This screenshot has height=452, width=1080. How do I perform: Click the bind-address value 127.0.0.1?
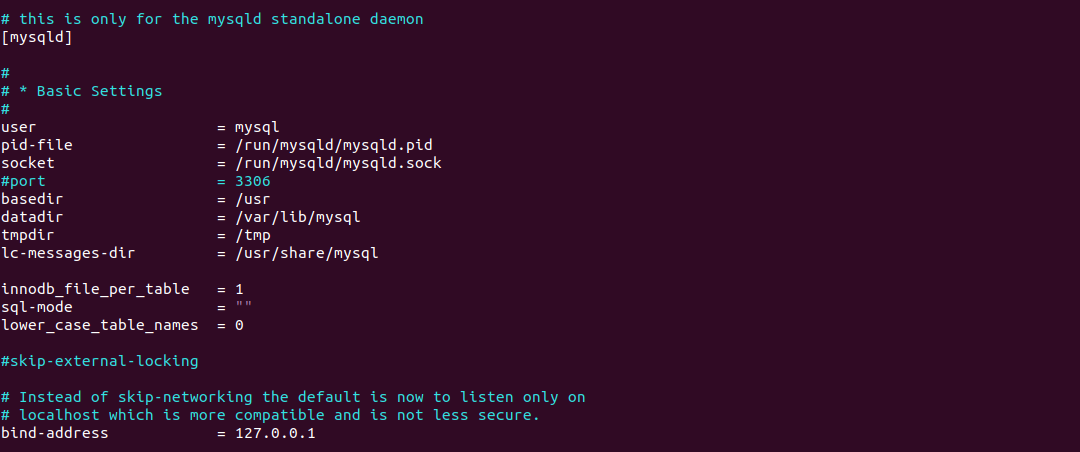[275, 433]
